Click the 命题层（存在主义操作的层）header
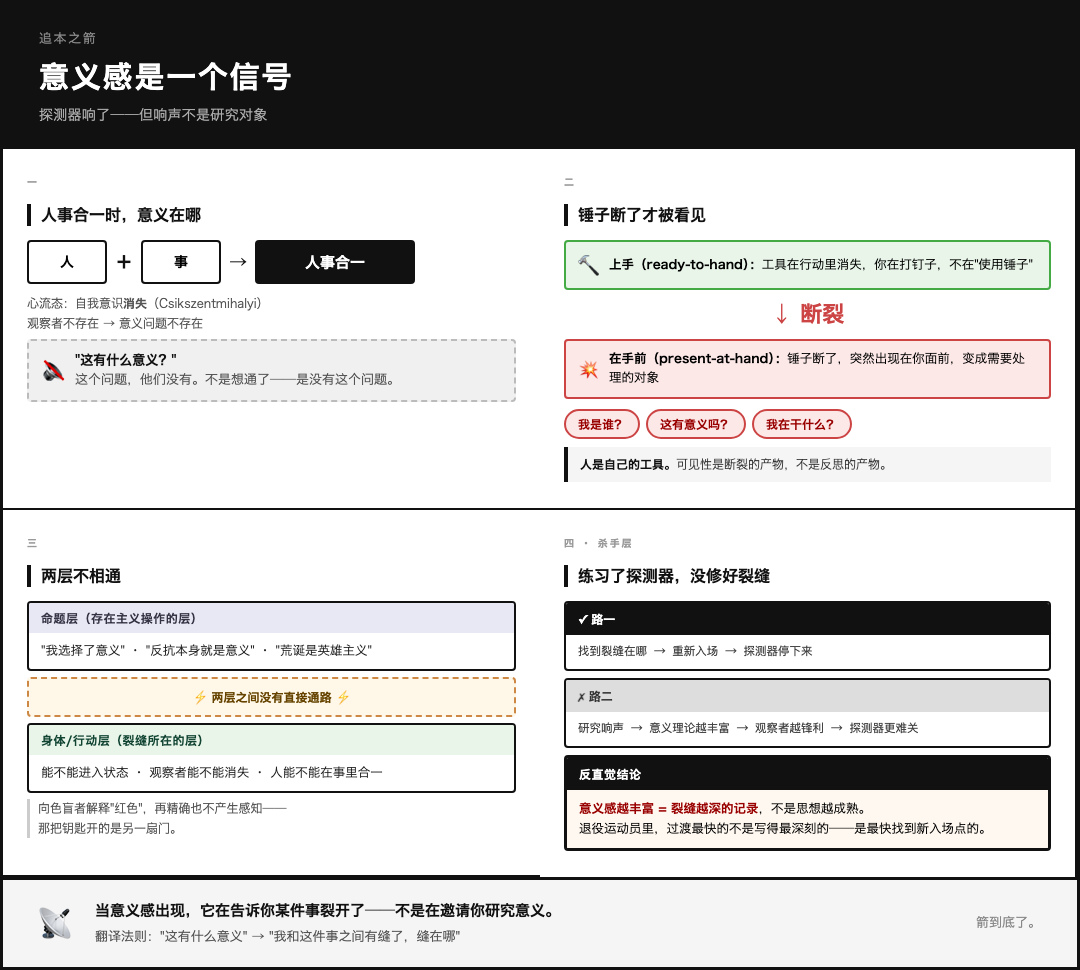The image size is (1080, 970). (271, 618)
